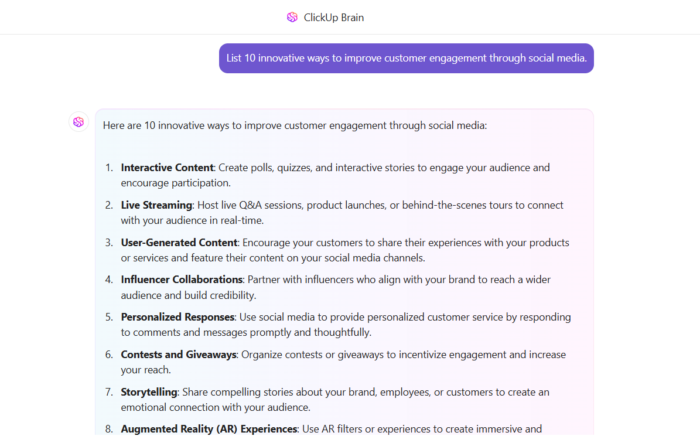Select the purple user prompt message bubble
This screenshot has height=446, width=700.
point(406,58)
